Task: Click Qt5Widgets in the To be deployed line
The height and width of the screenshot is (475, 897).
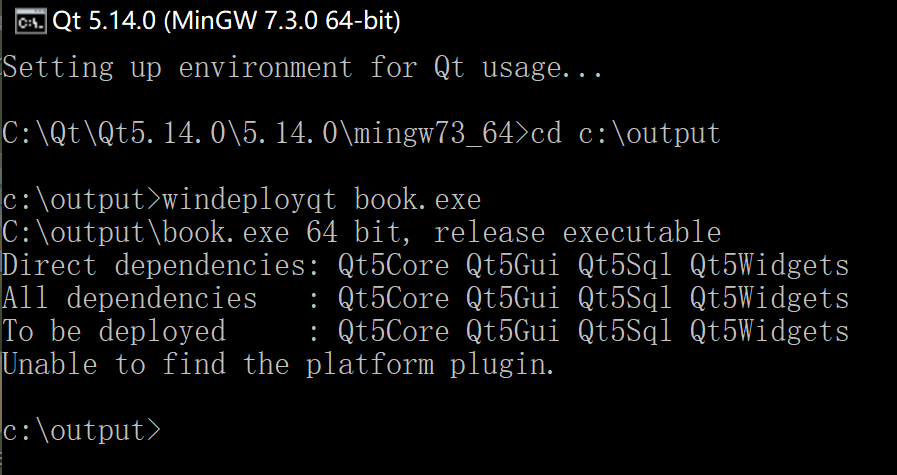Action: [x=769, y=332]
